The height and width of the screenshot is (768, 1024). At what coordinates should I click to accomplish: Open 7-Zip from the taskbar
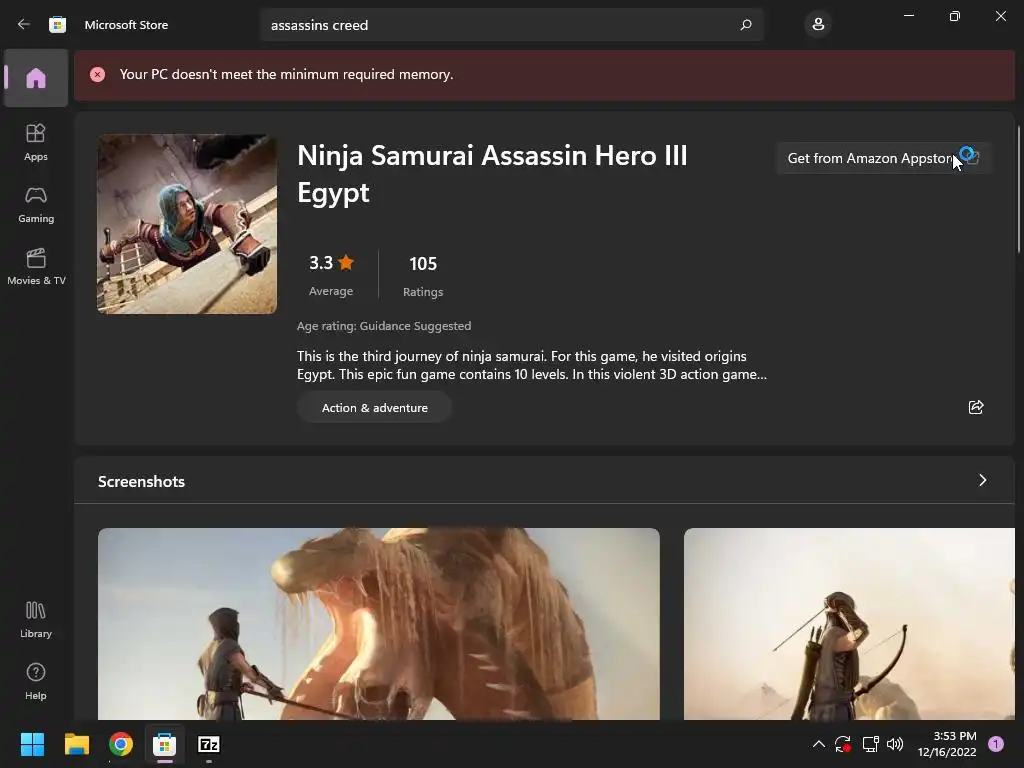[209, 744]
